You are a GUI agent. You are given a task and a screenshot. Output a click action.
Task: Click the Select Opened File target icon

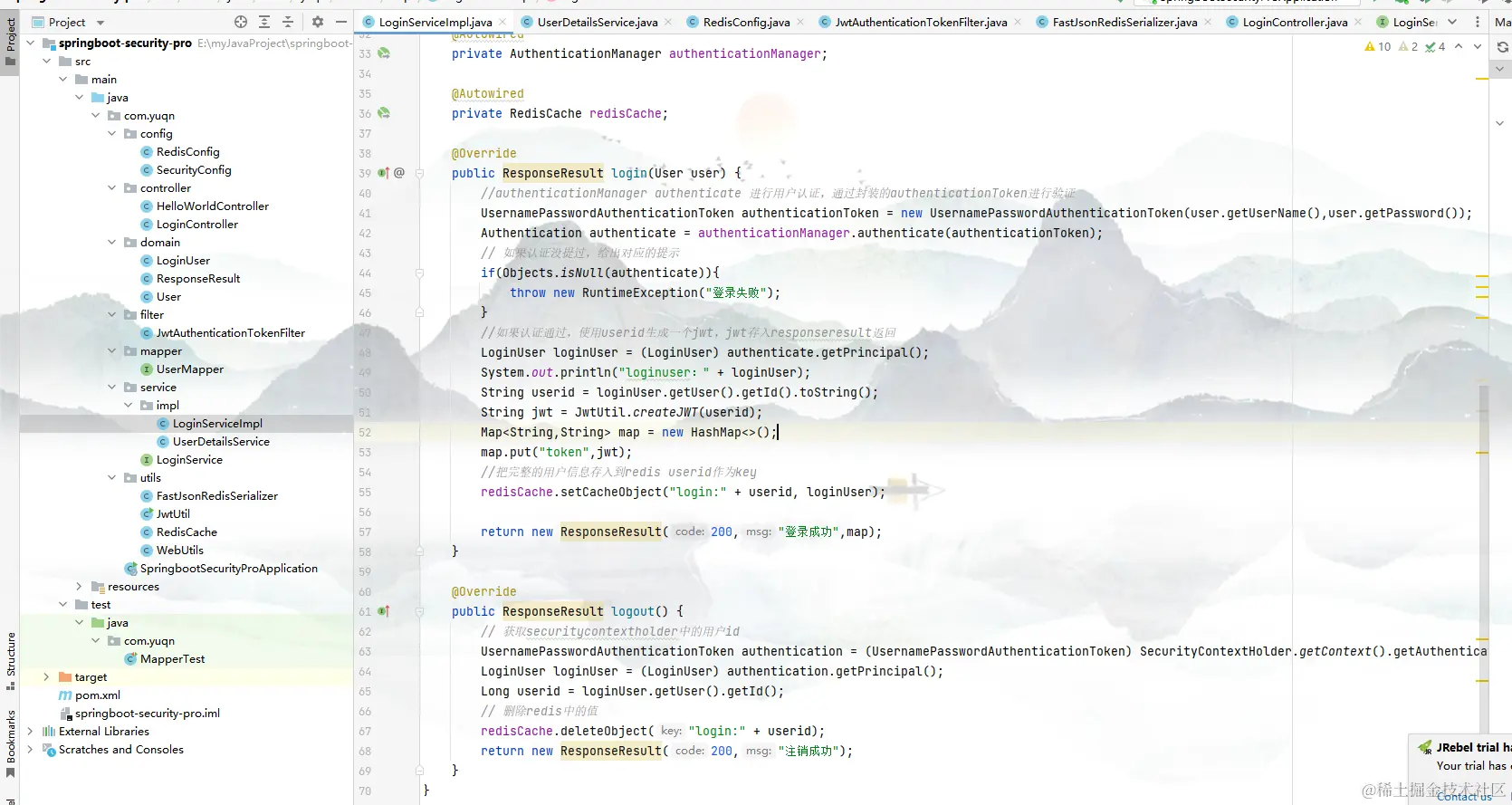[241, 22]
